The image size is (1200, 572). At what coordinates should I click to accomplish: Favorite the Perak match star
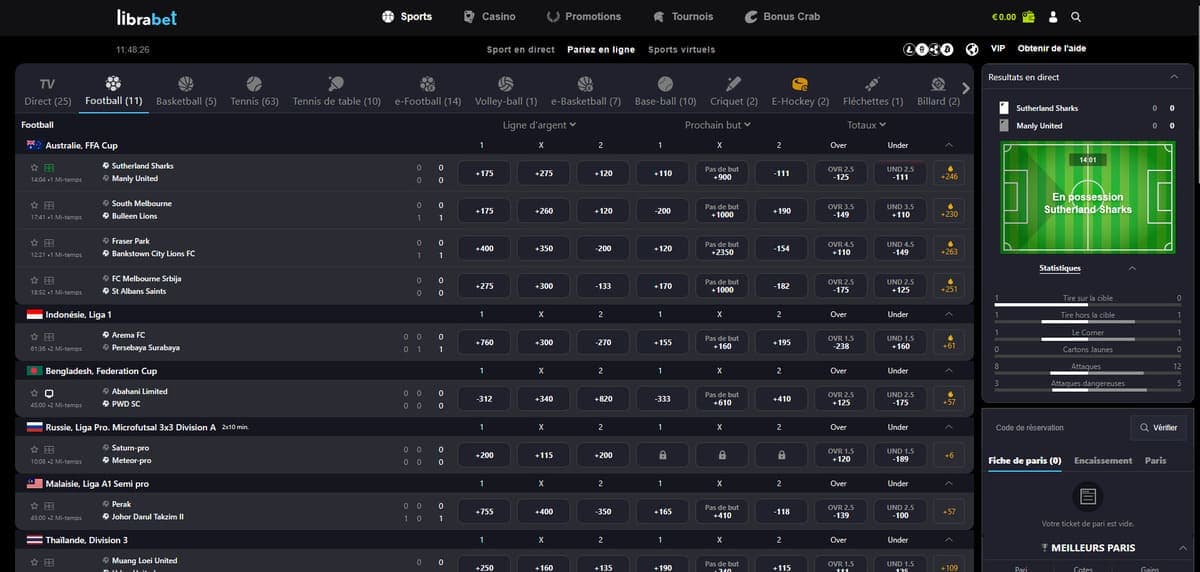coord(35,505)
